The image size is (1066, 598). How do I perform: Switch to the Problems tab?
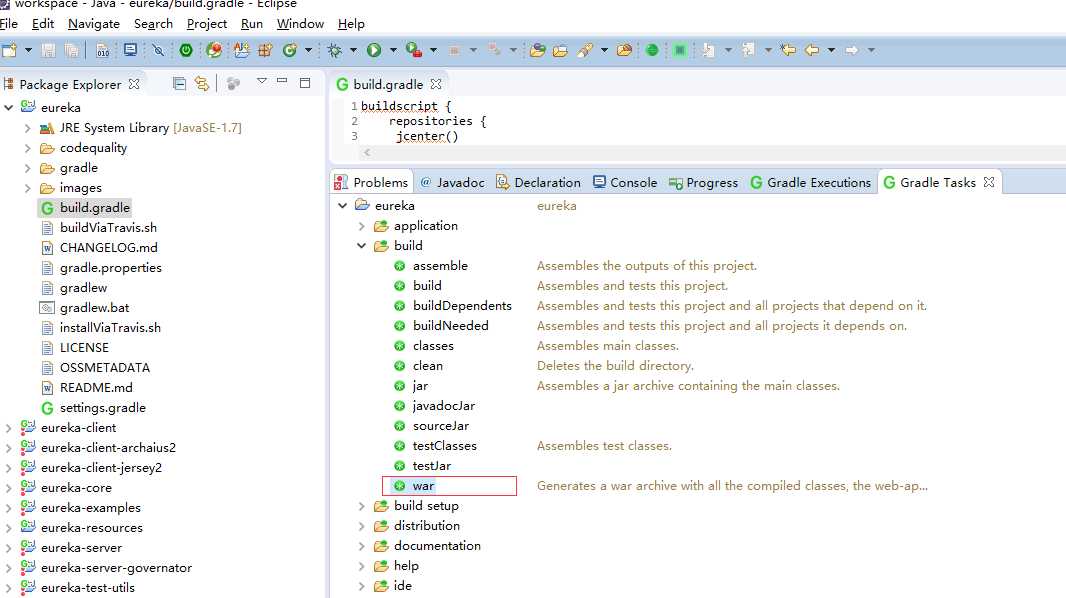pyautogui.click(x=372, y=182)
